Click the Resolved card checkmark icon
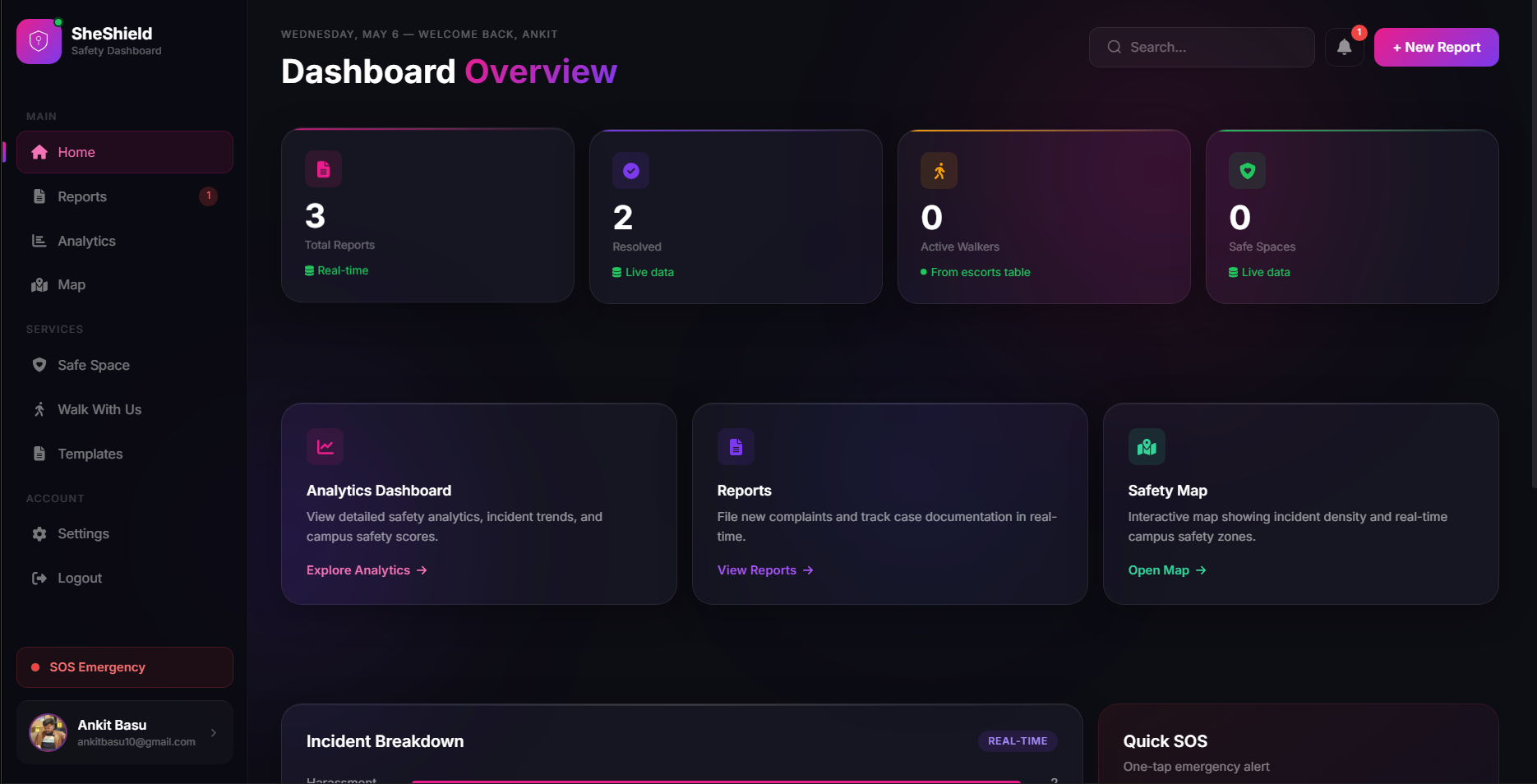The image size is (1537, 784). pos(631,171)
